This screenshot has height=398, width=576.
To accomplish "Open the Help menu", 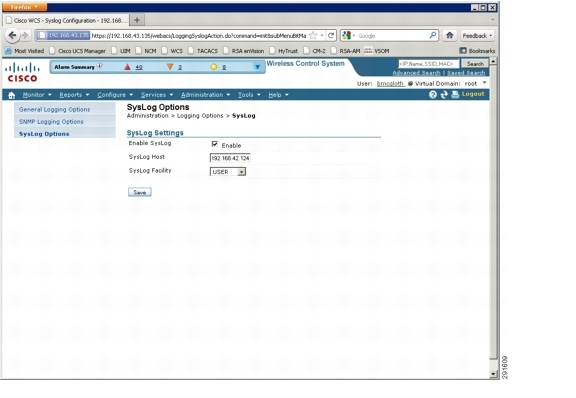I will pyautogui.click(x=278, y=95).
